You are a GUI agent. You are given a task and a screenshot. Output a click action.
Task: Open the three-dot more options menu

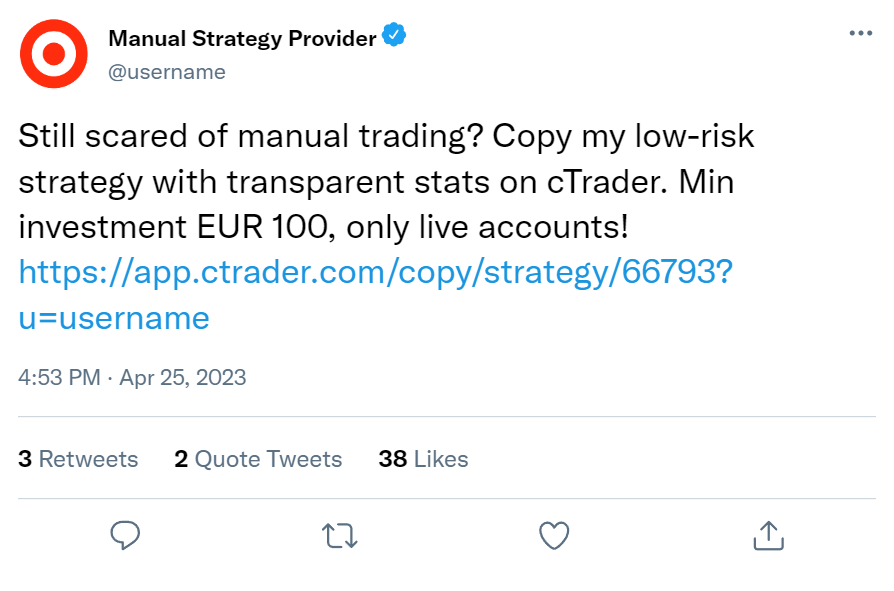pos(860,33)
